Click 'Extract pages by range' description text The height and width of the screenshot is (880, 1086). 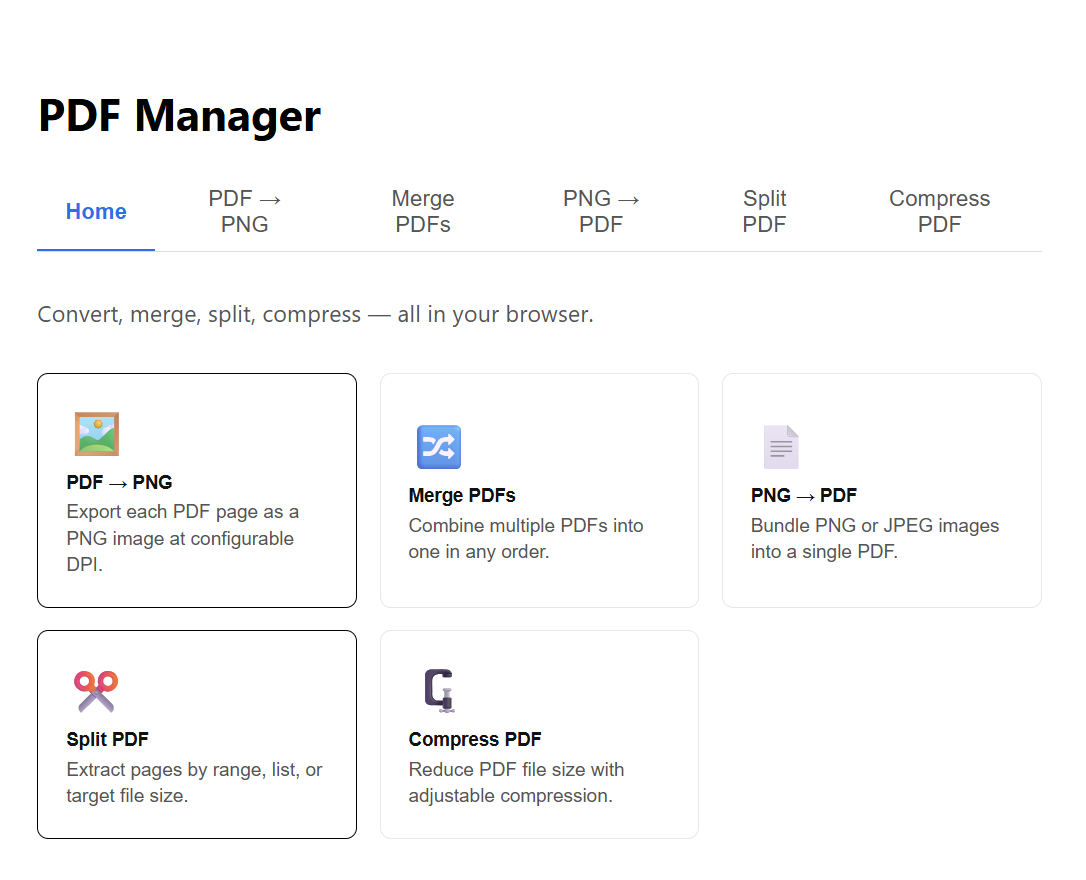pyautogui.click(x=194, y=783)
